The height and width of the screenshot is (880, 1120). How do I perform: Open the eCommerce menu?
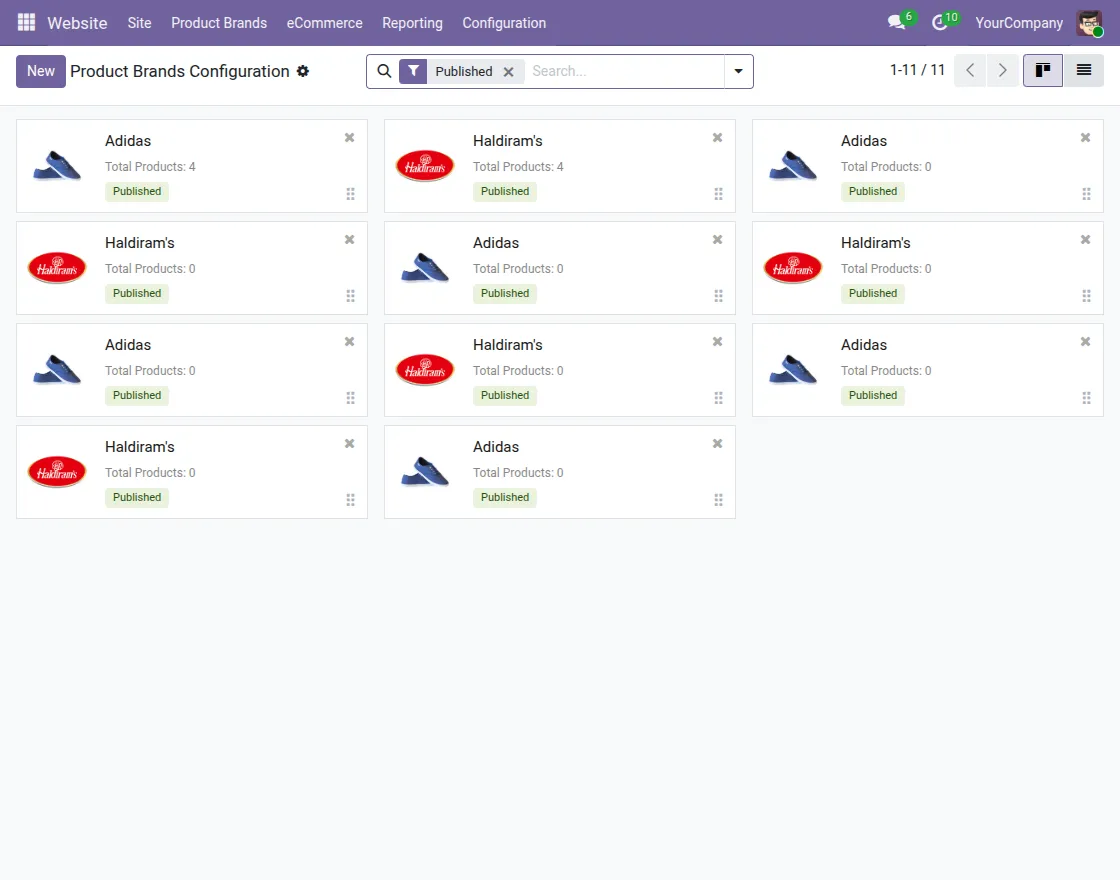tap(324, 23)
